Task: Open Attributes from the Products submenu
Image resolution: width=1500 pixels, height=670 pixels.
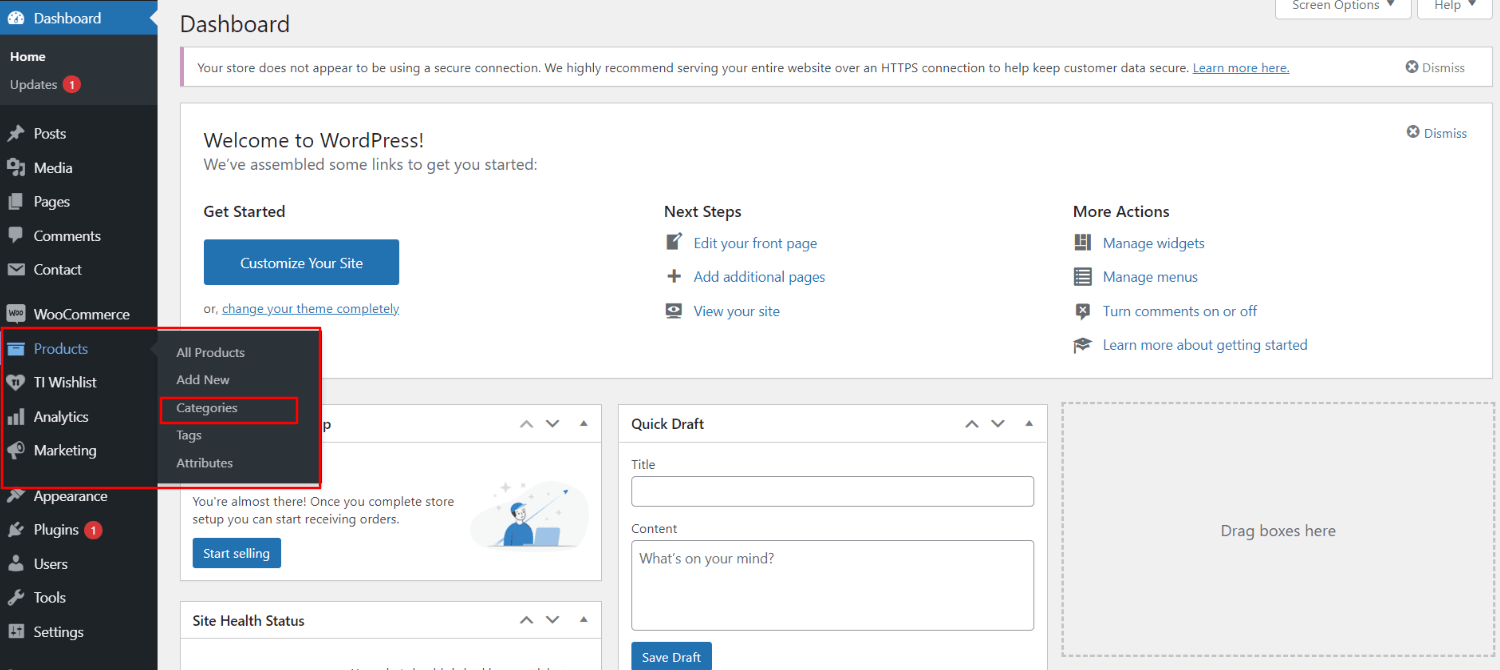Action: [204, 463]
